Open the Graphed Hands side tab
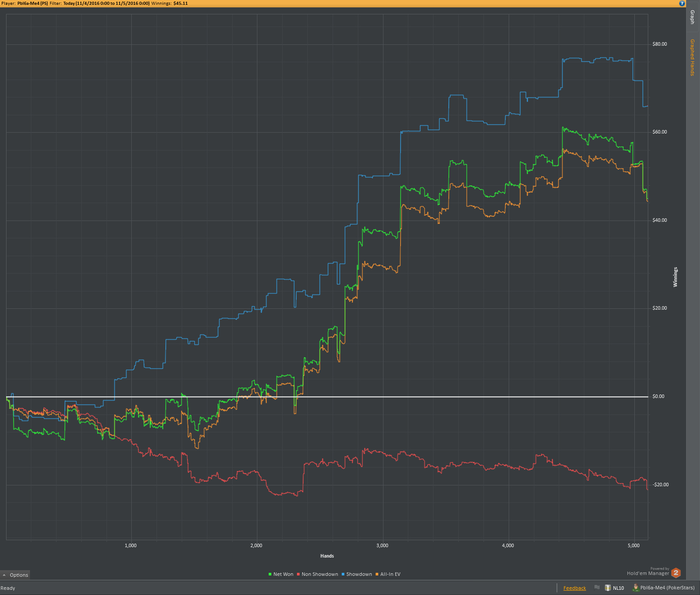700x595 pixels. coord(692,57)
